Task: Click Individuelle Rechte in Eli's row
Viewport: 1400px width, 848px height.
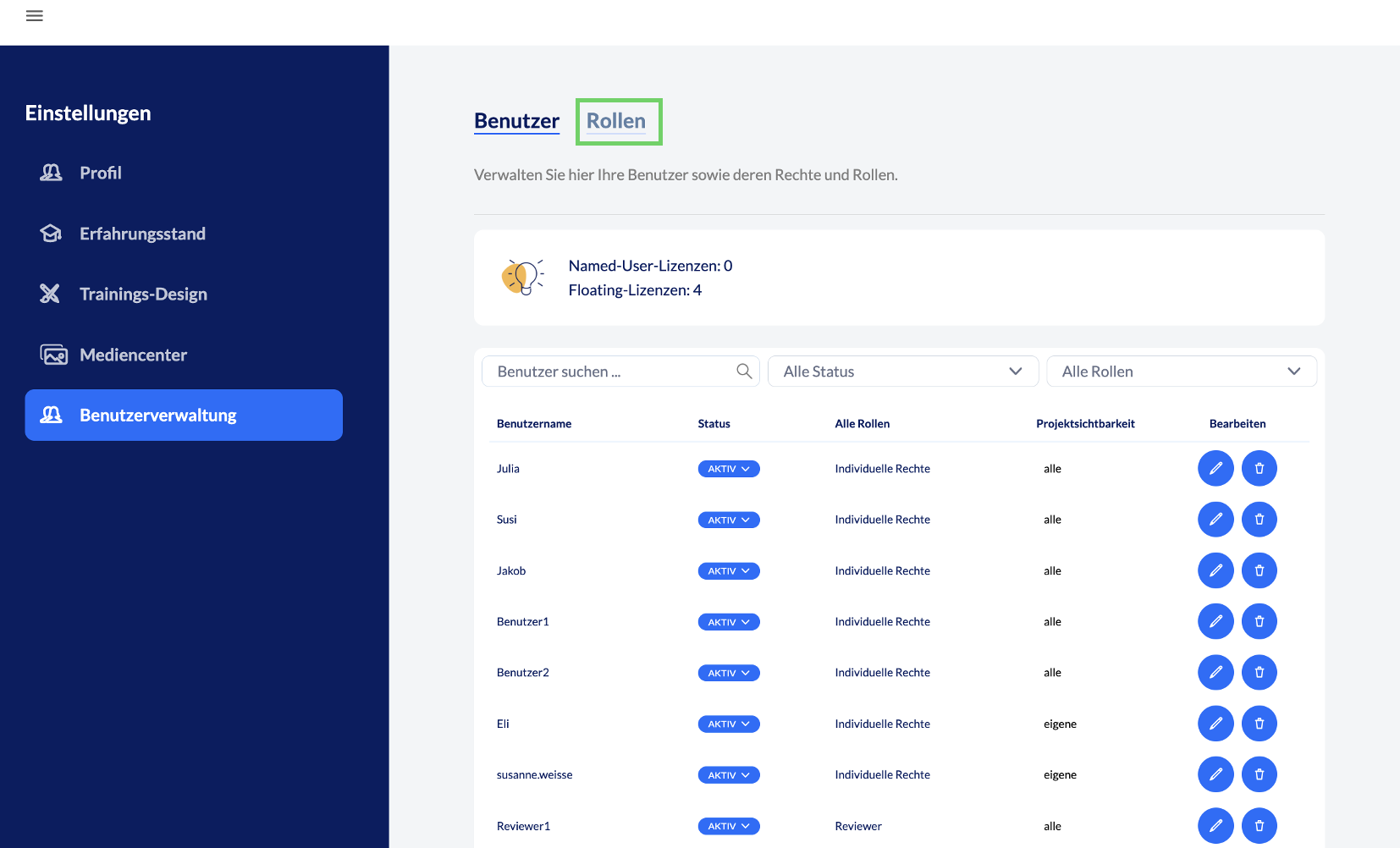Action: tap(882, 724)
